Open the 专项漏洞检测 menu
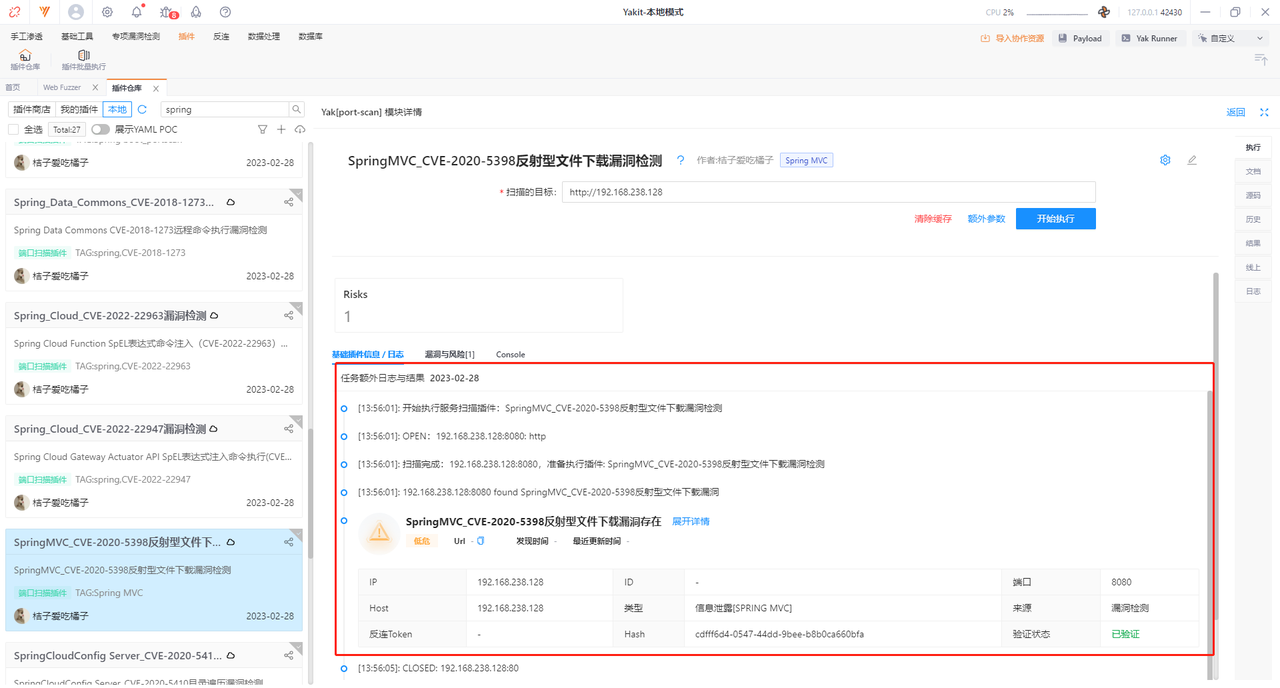This screenshot has height=688, width=1280. 136,36
